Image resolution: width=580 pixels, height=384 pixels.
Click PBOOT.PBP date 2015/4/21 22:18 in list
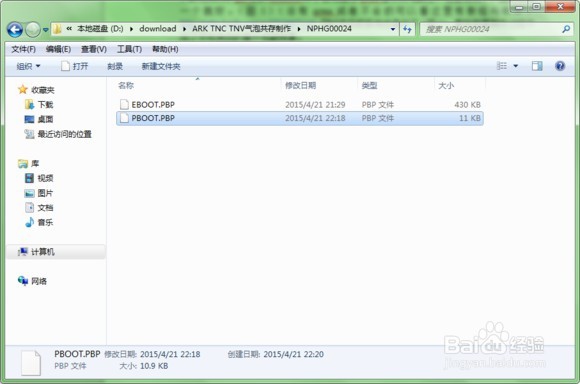coord(315,118)
